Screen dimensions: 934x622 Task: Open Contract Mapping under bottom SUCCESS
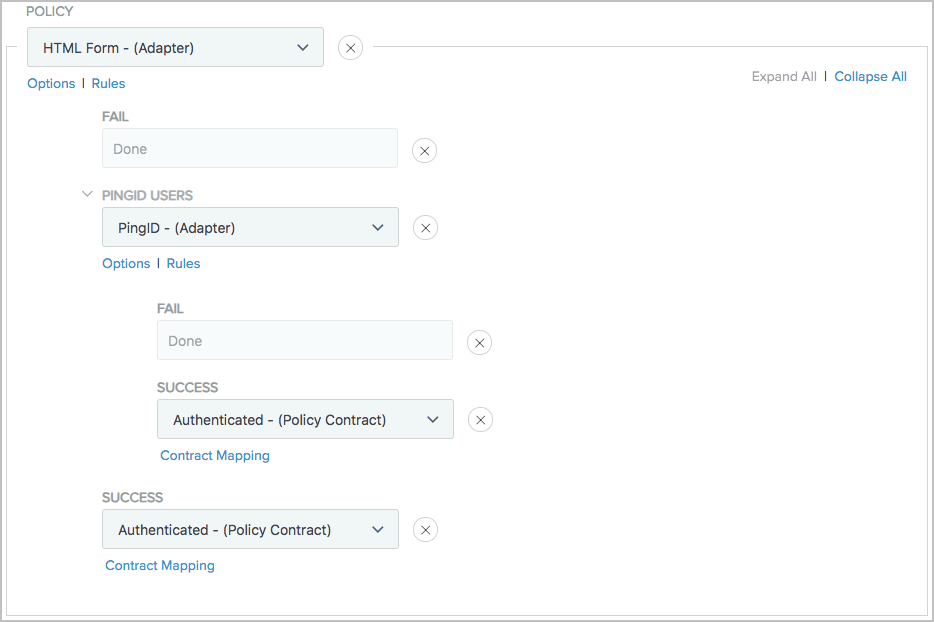point(159,565)
